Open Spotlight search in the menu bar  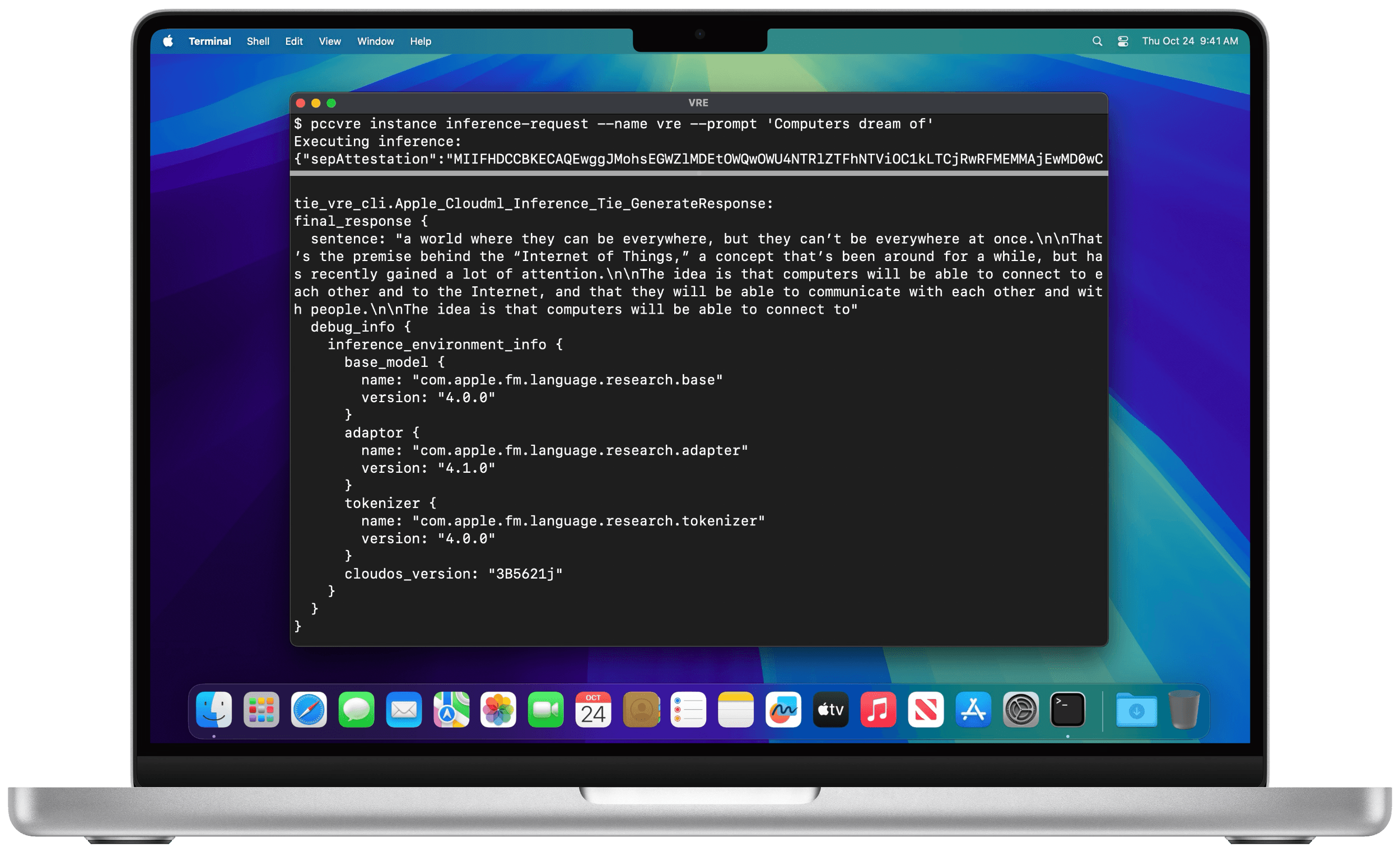(1096, 41)
